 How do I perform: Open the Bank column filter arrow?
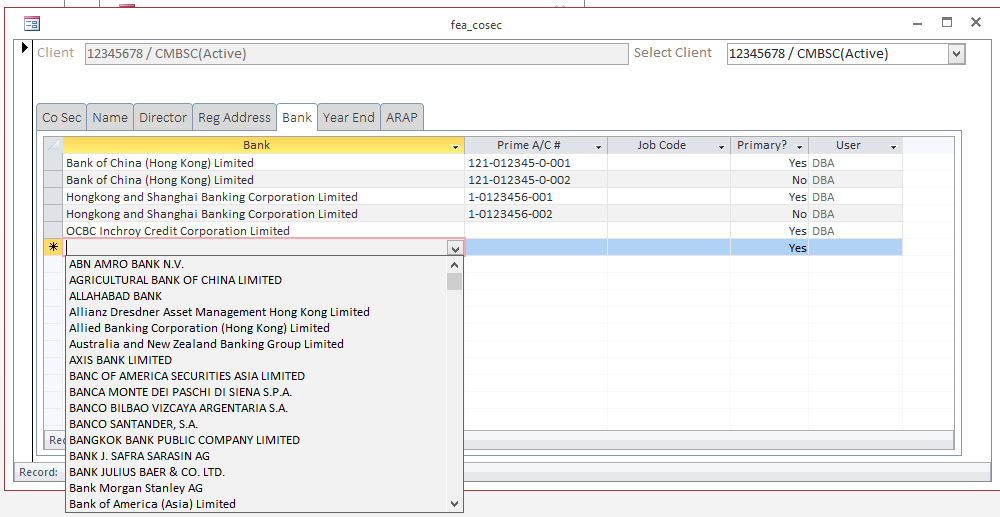click(x=455, y=147)
